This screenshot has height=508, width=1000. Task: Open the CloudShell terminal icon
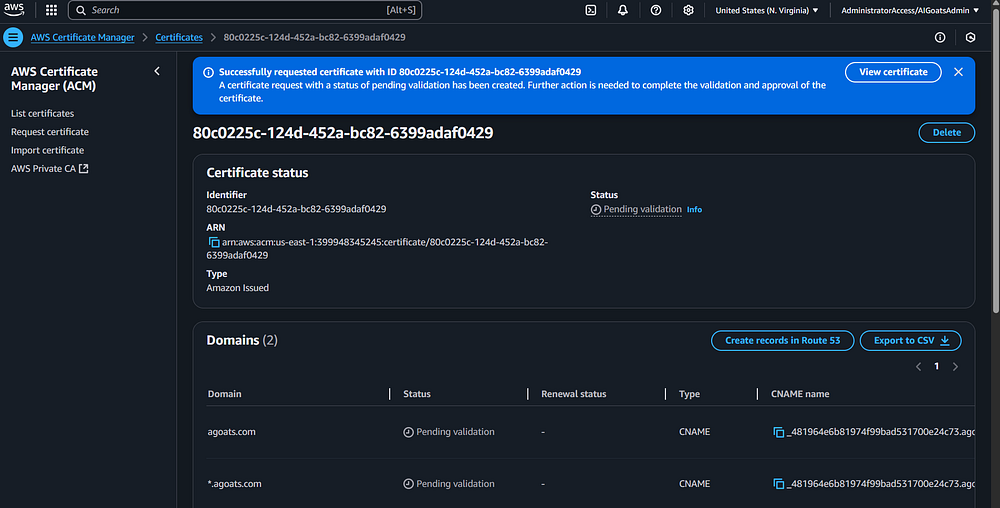[x=591, y=10]
